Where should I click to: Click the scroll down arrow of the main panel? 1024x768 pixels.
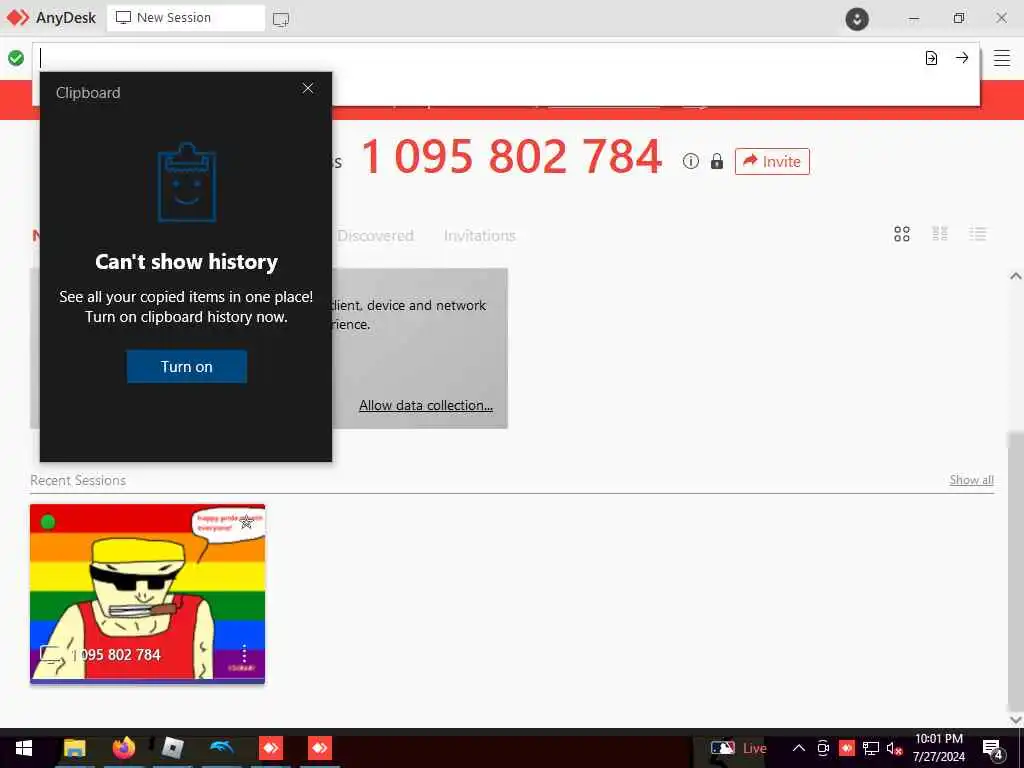point(1016,720)
